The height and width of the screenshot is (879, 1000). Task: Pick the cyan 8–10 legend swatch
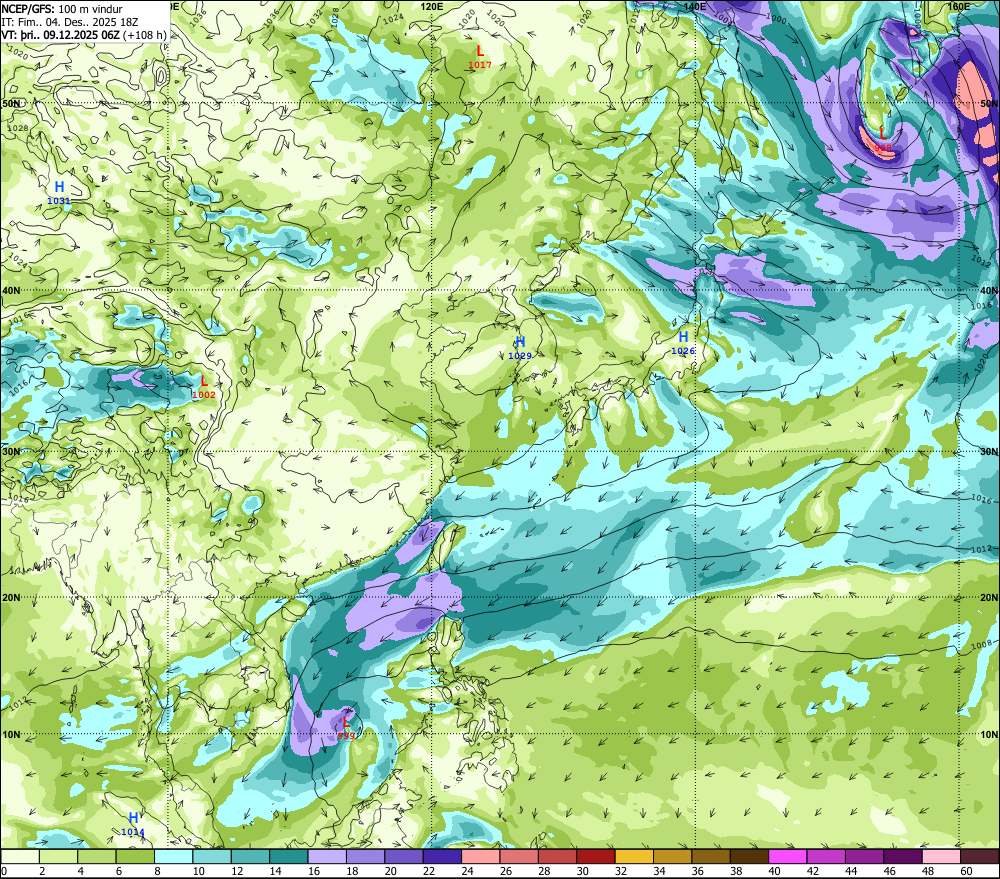(173, 856)
